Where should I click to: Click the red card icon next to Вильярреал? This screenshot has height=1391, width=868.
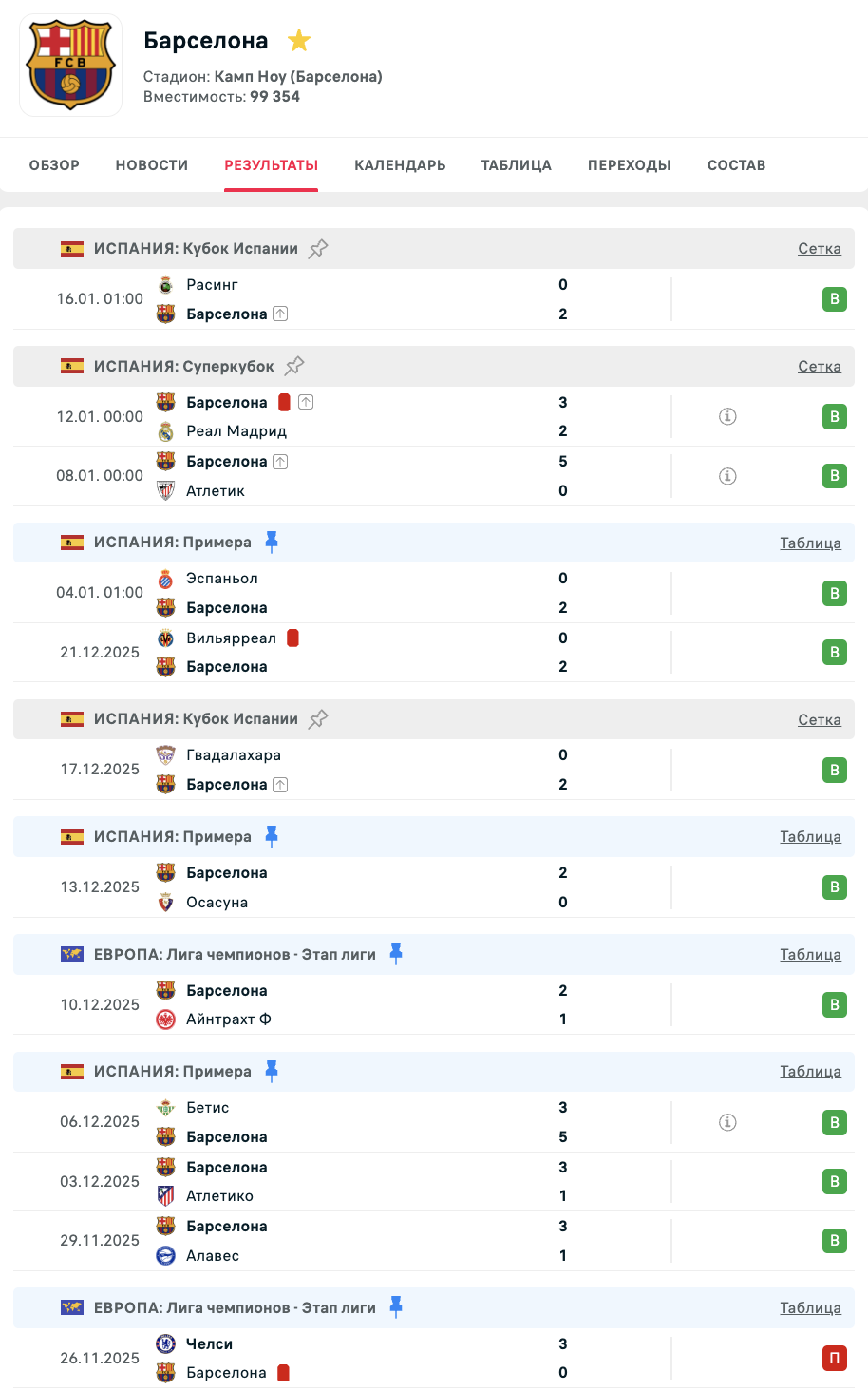click(292, 638)
